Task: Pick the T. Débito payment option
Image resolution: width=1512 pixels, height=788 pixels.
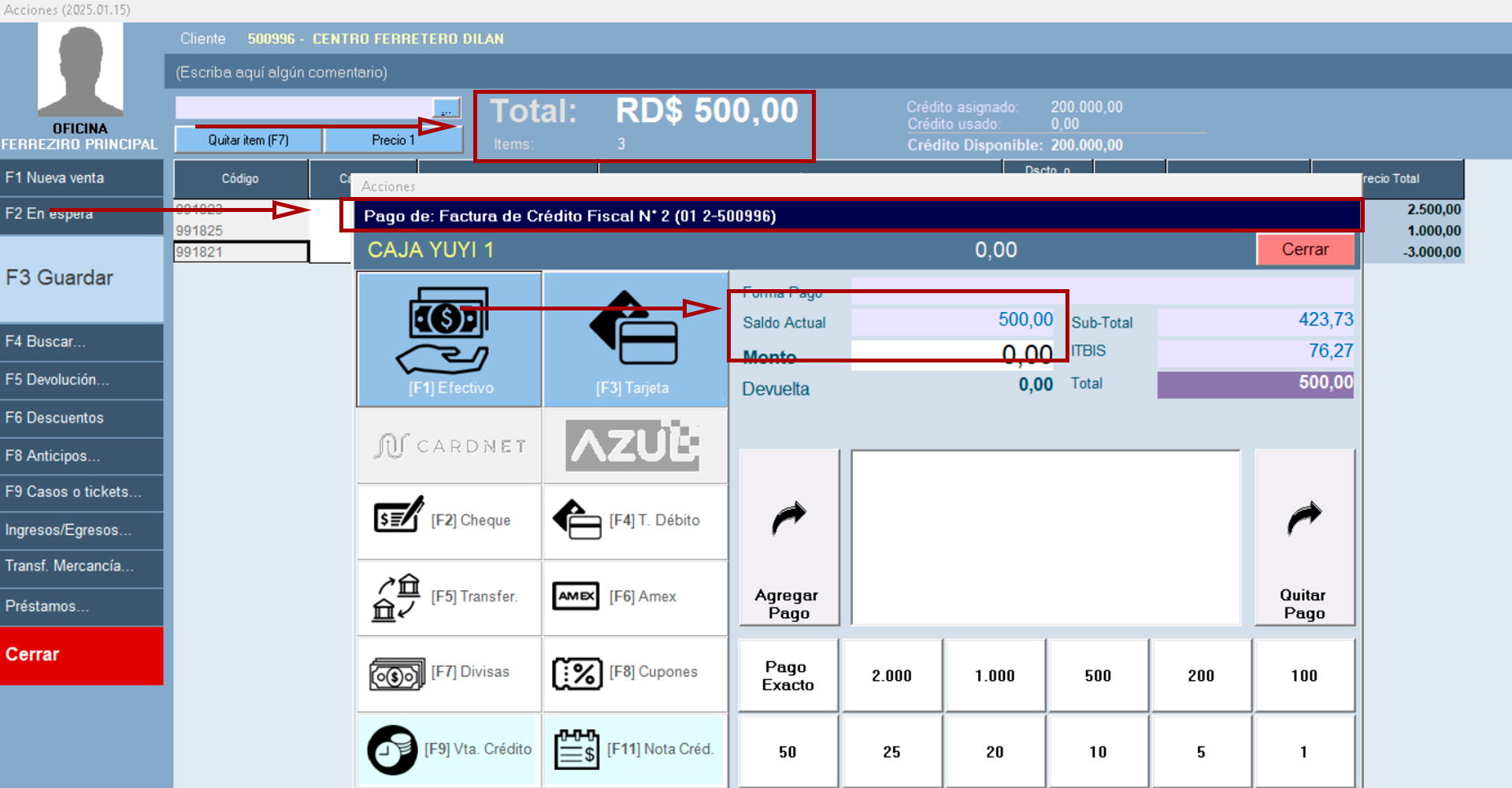Action: click(x=635, y=521)
